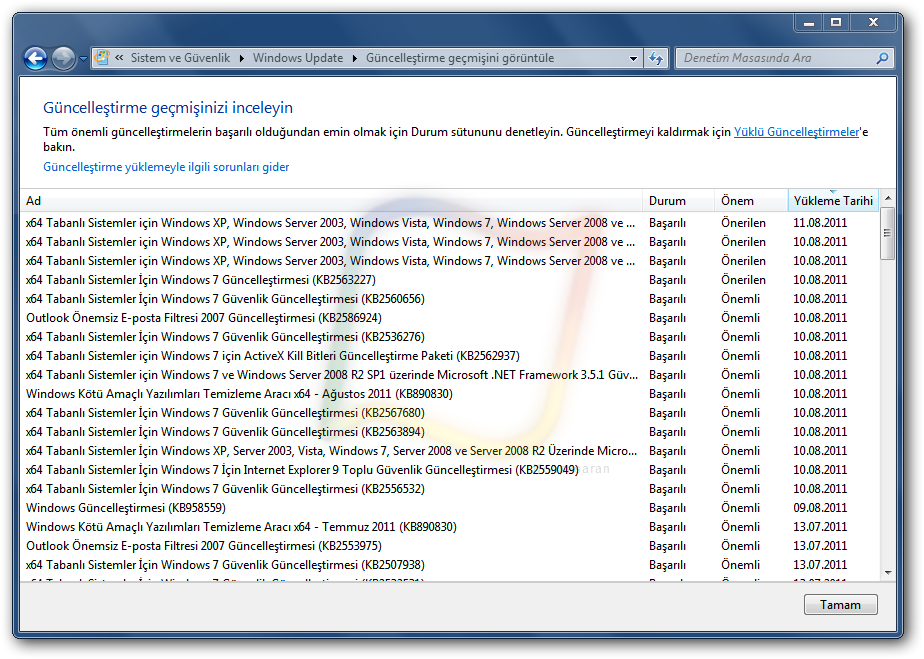Click the scrollbar down arrow

pos(887,572)
